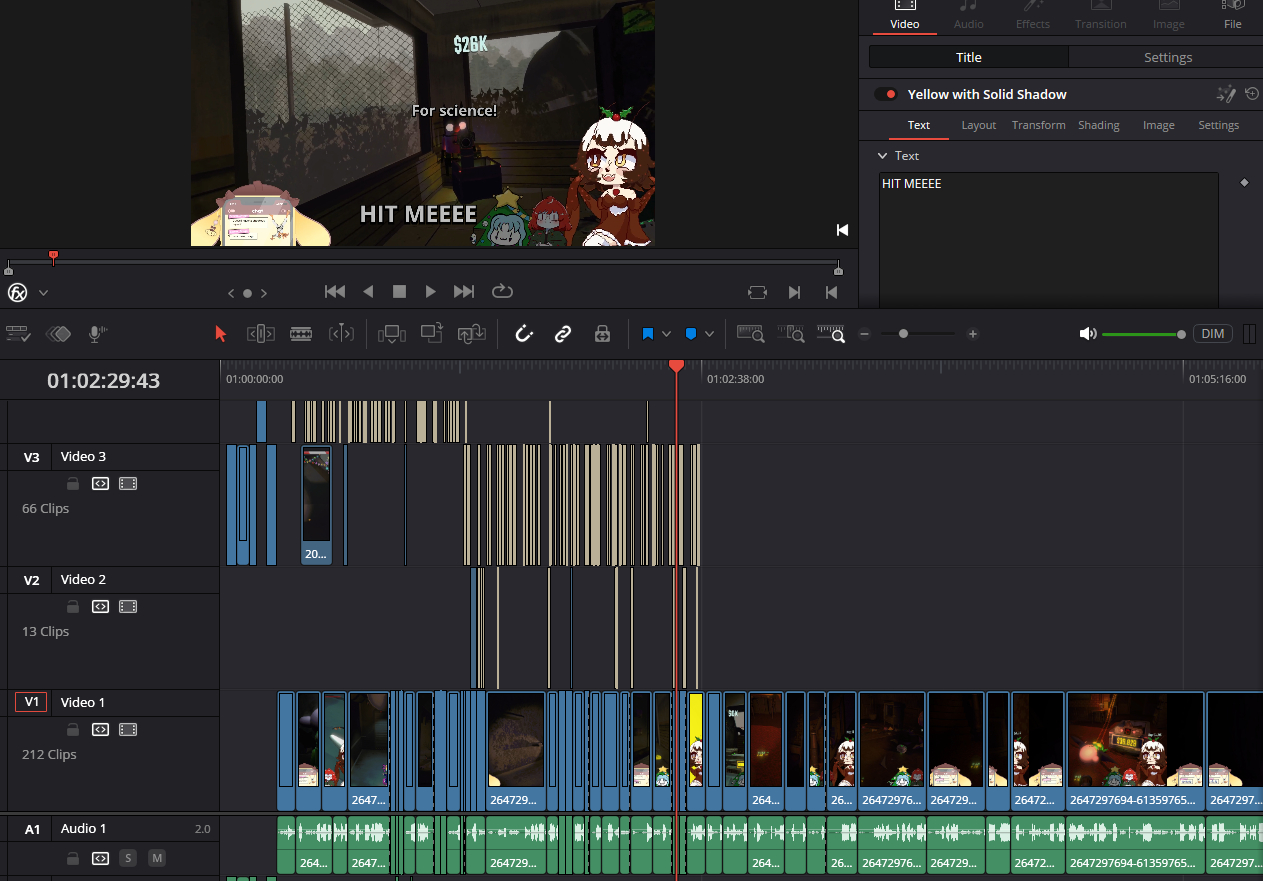
Task: Toggle the linked selection chain icon
Action: (562, 334)
